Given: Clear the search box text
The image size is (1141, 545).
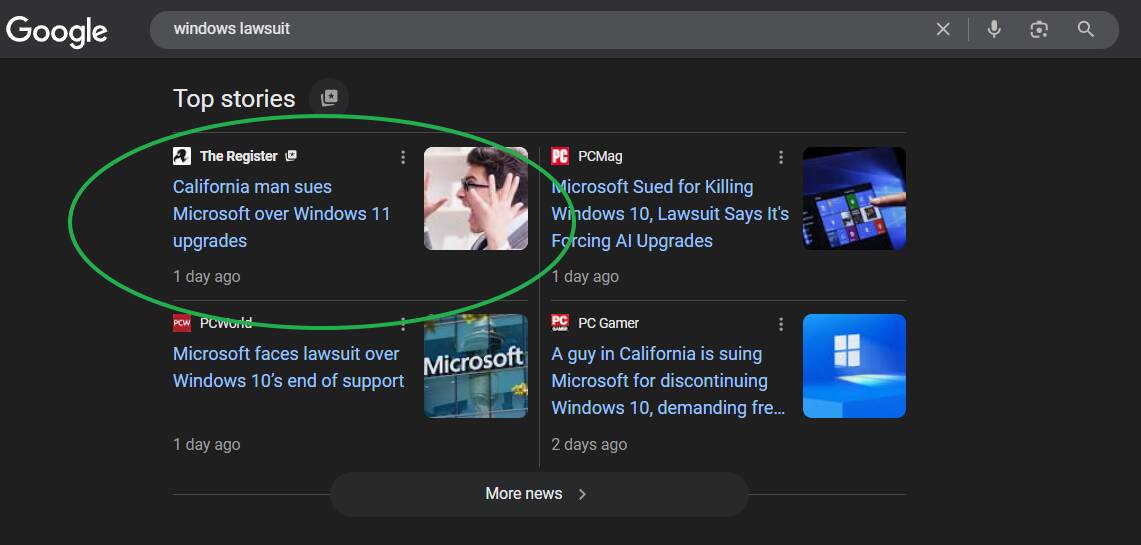Looking at the screenshot, I should click(942, 30).
